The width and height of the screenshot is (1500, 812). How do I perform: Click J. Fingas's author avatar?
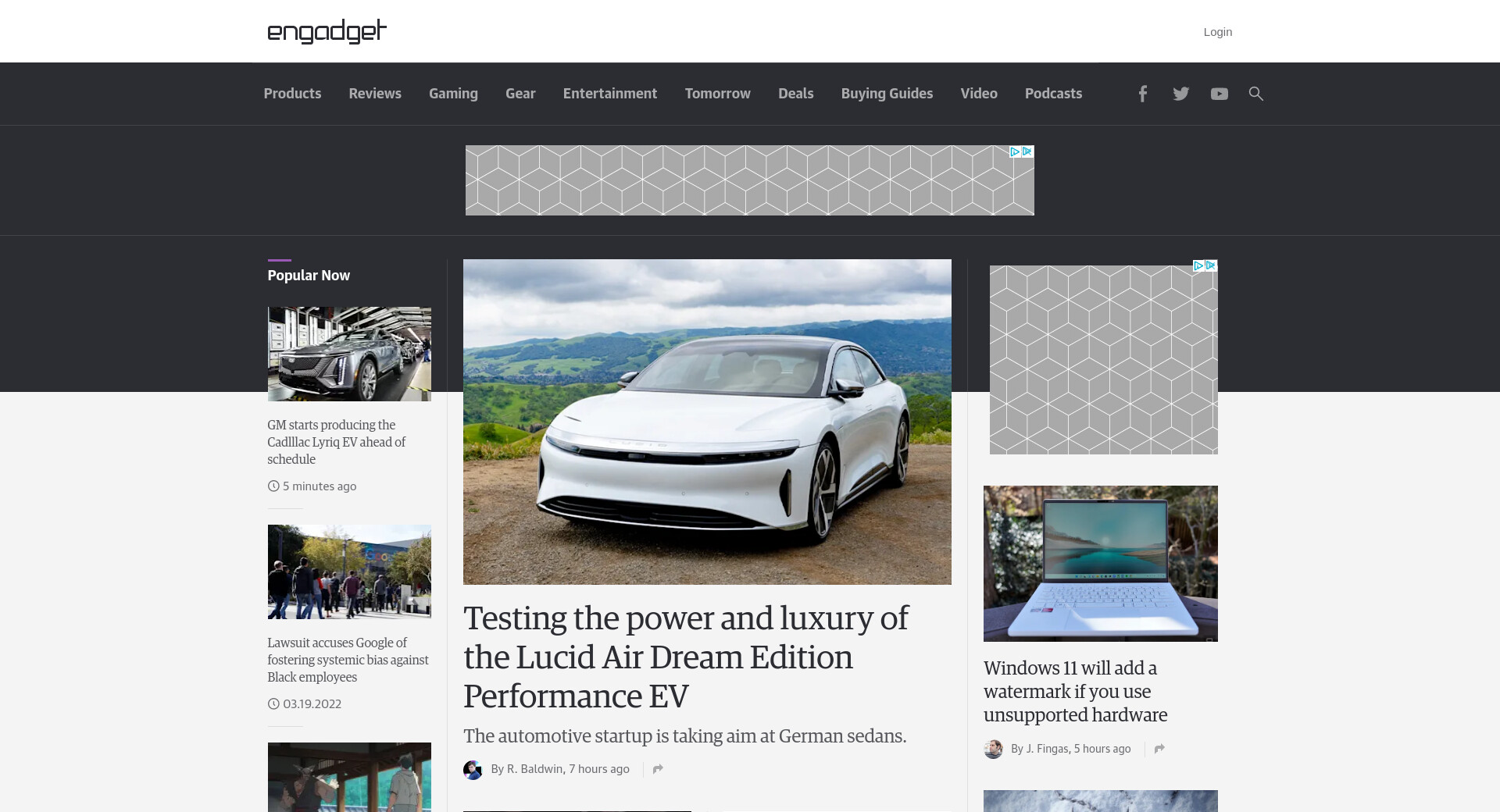click(993, 750)
